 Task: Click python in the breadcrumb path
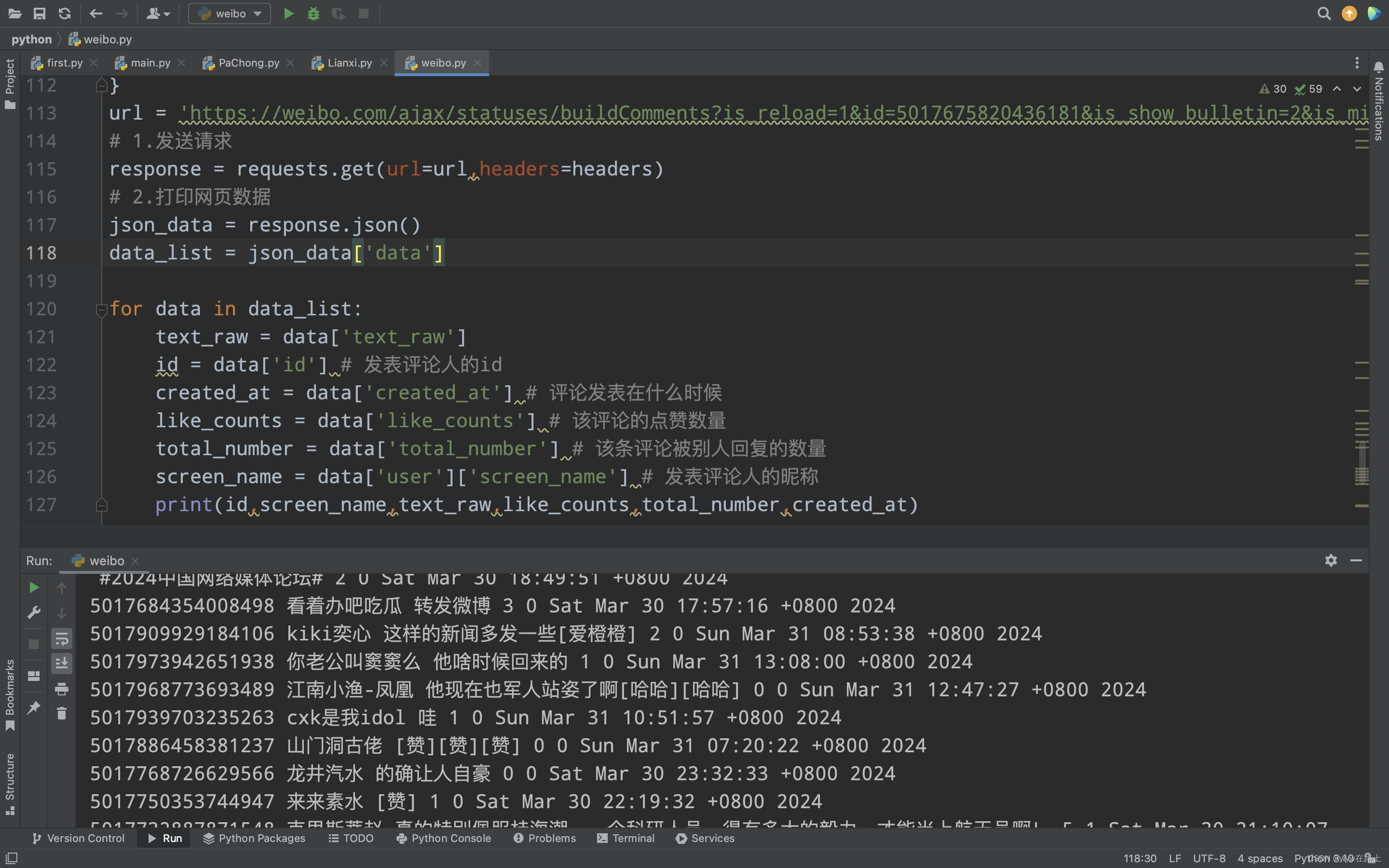pos(31,39)
